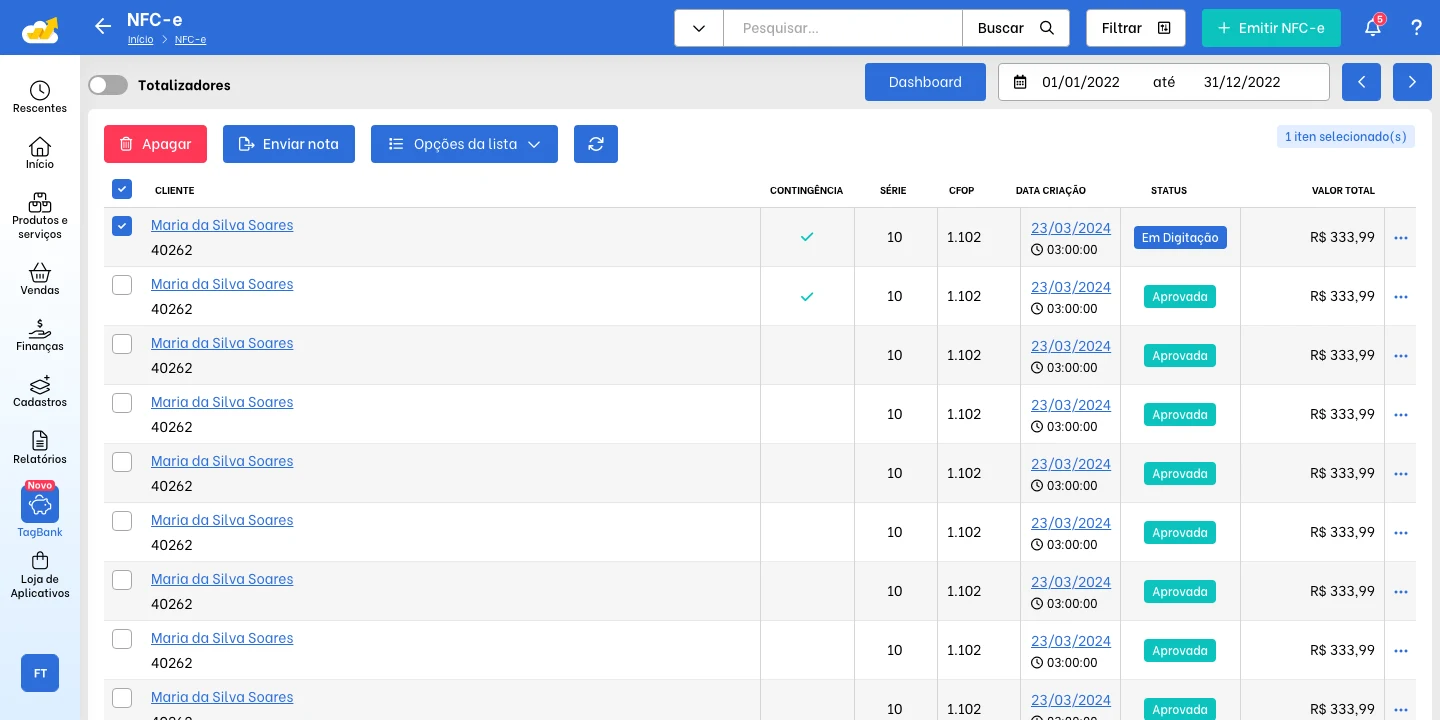Open the search type dropdown beside Pesquisar
This screenshot has height=720, width=1440.
point(699,28)
